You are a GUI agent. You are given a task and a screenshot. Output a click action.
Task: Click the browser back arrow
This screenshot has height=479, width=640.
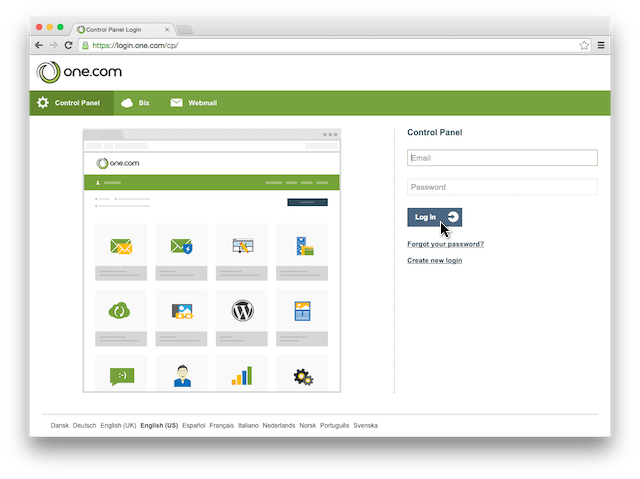[x=39, y=45]
